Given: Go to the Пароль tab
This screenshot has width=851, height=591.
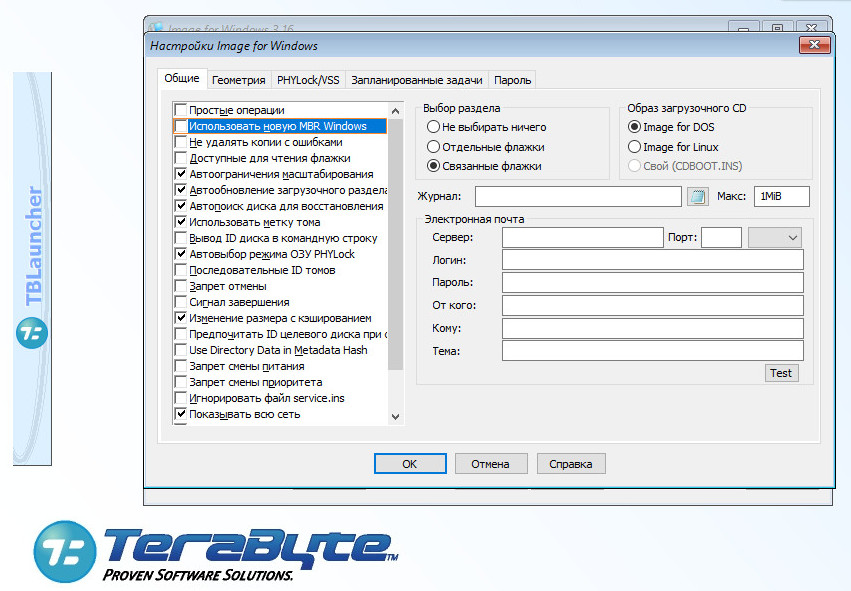Looking at the screenshot, I should click(512, 80).
